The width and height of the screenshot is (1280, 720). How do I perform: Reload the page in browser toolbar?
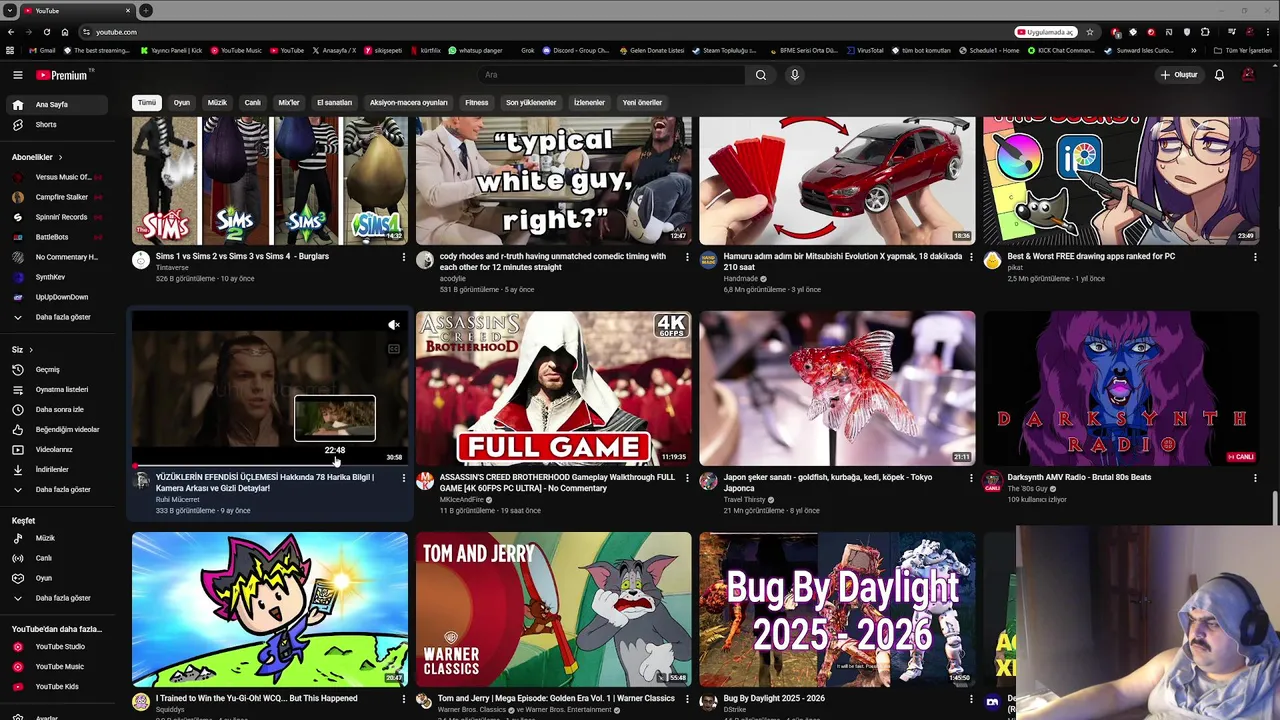46,32
